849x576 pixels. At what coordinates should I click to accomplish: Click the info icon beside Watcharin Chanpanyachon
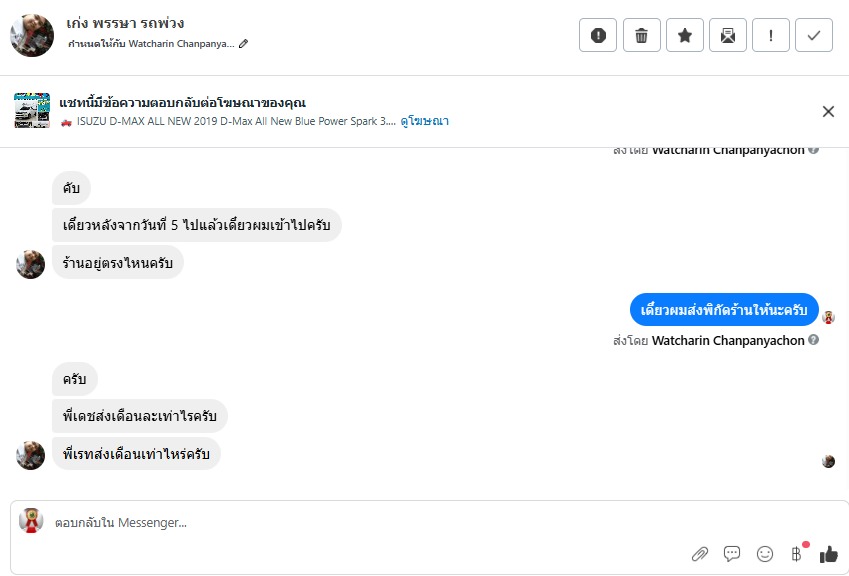click(x=813, y=340)
